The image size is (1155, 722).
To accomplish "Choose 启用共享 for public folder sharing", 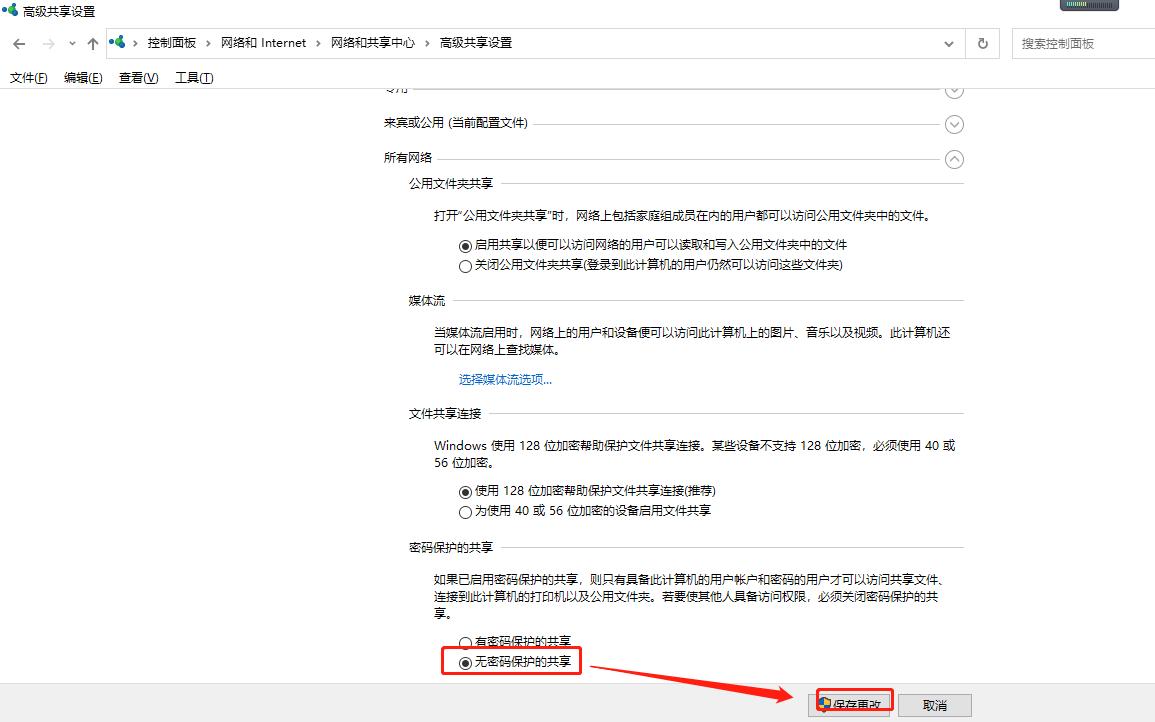I will [x=465, y=245].
